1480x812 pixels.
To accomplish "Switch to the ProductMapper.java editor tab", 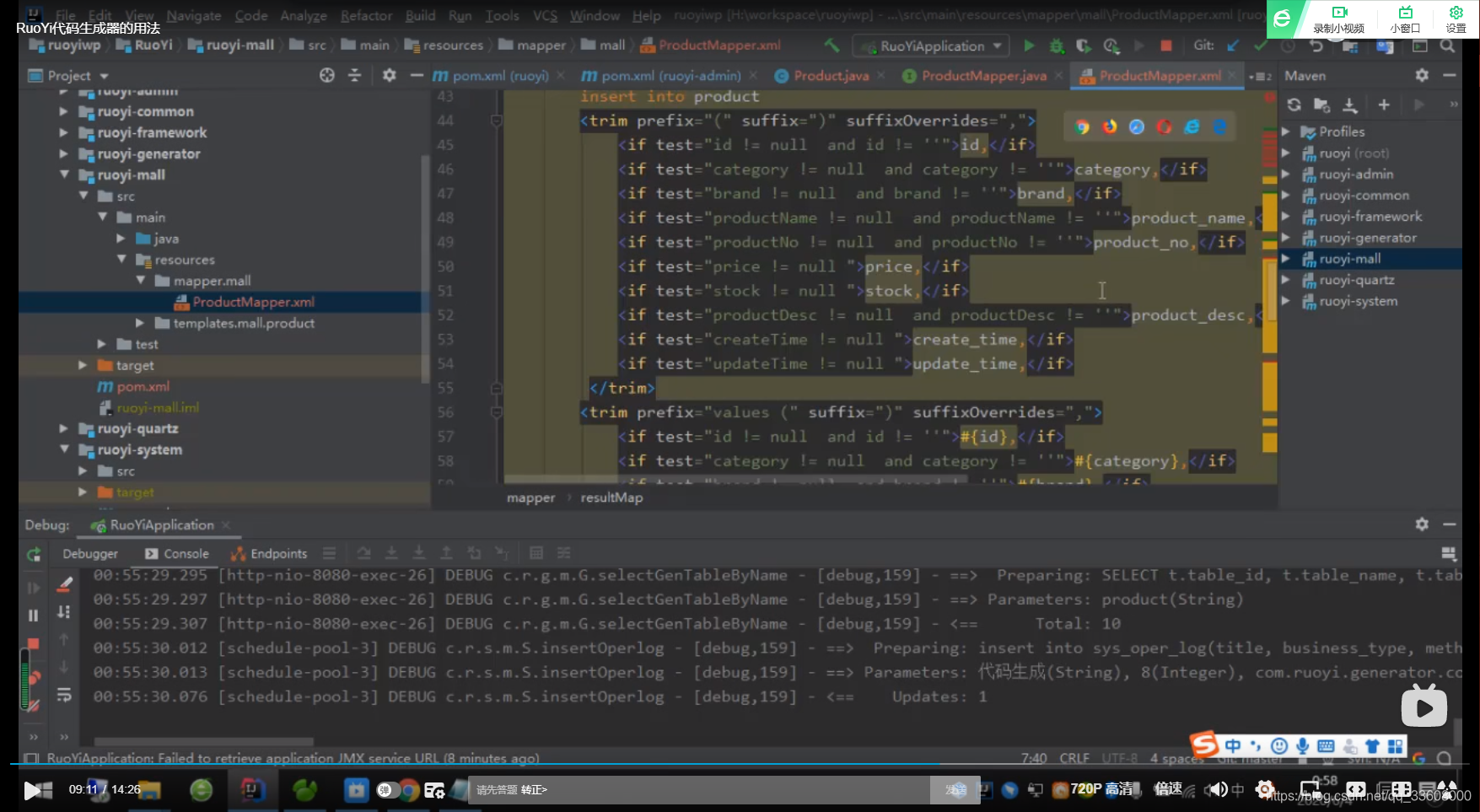I will point(982,75).
